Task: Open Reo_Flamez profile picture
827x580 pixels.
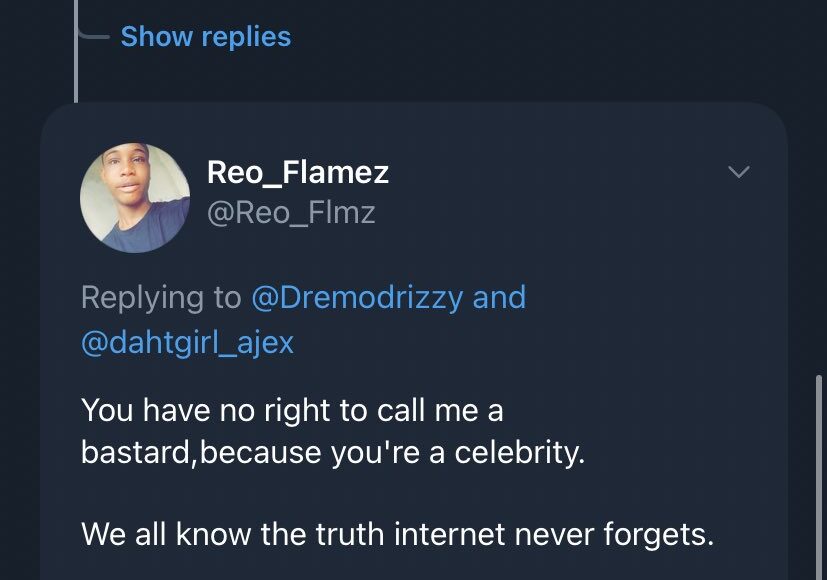Action: click(135, 196)
